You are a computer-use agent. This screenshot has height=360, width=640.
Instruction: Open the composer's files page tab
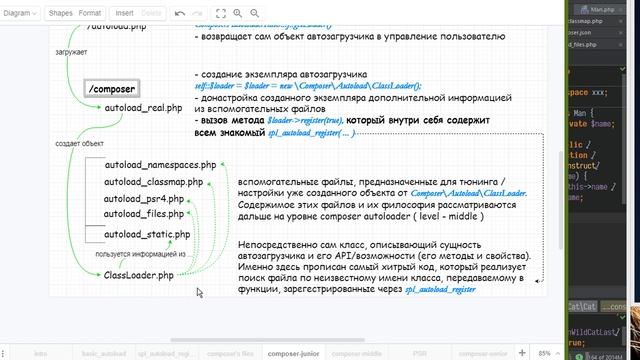click(230, 353)
